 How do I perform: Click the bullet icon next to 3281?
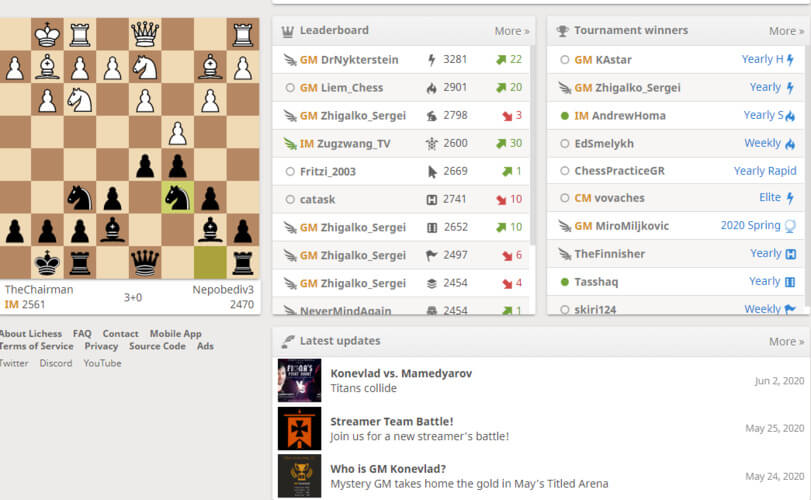[431, 59]
